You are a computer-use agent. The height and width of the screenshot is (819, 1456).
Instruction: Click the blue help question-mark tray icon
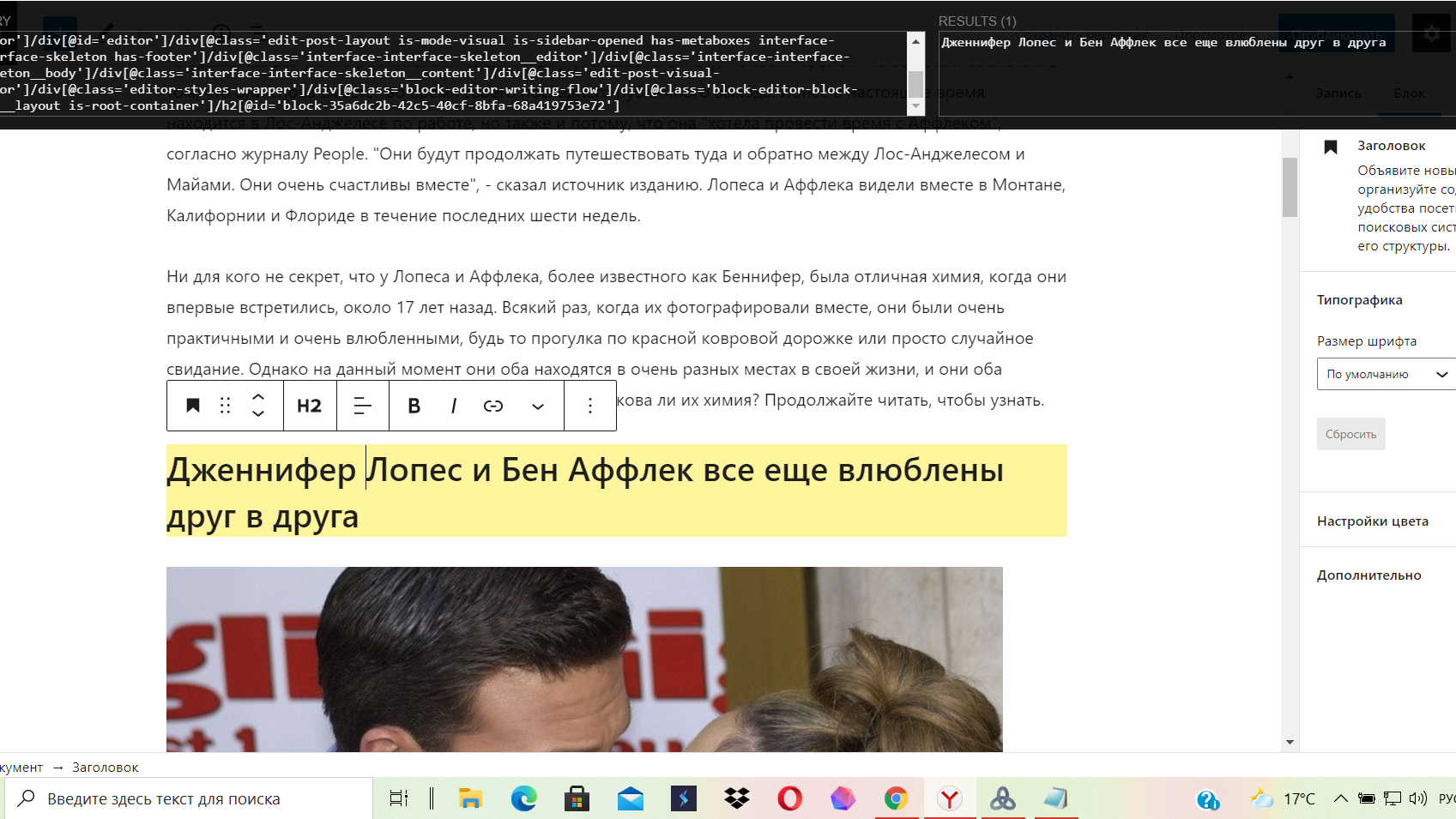pyautogui.click(x=1207, y=799)
